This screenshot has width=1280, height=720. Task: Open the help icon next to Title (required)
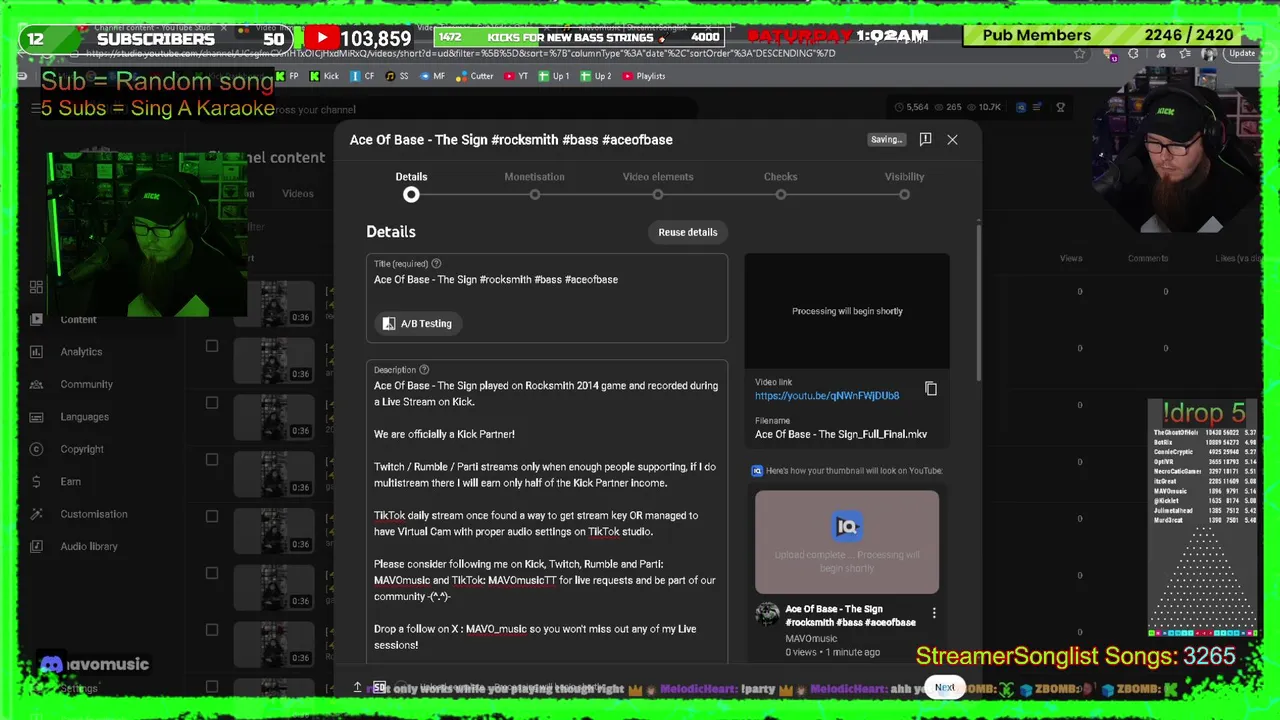click(x=436, y=264)
